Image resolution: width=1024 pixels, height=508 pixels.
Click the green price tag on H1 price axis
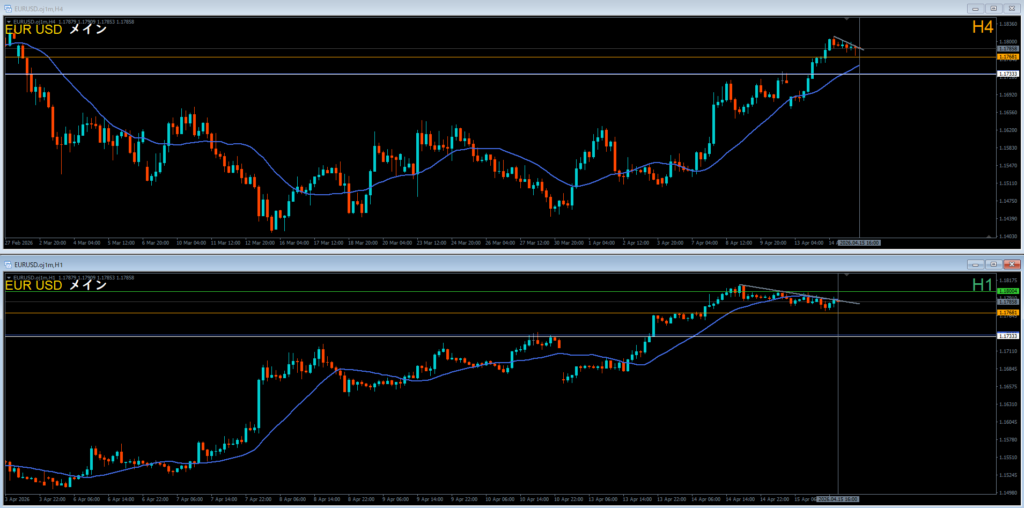tap(1008, 291)
